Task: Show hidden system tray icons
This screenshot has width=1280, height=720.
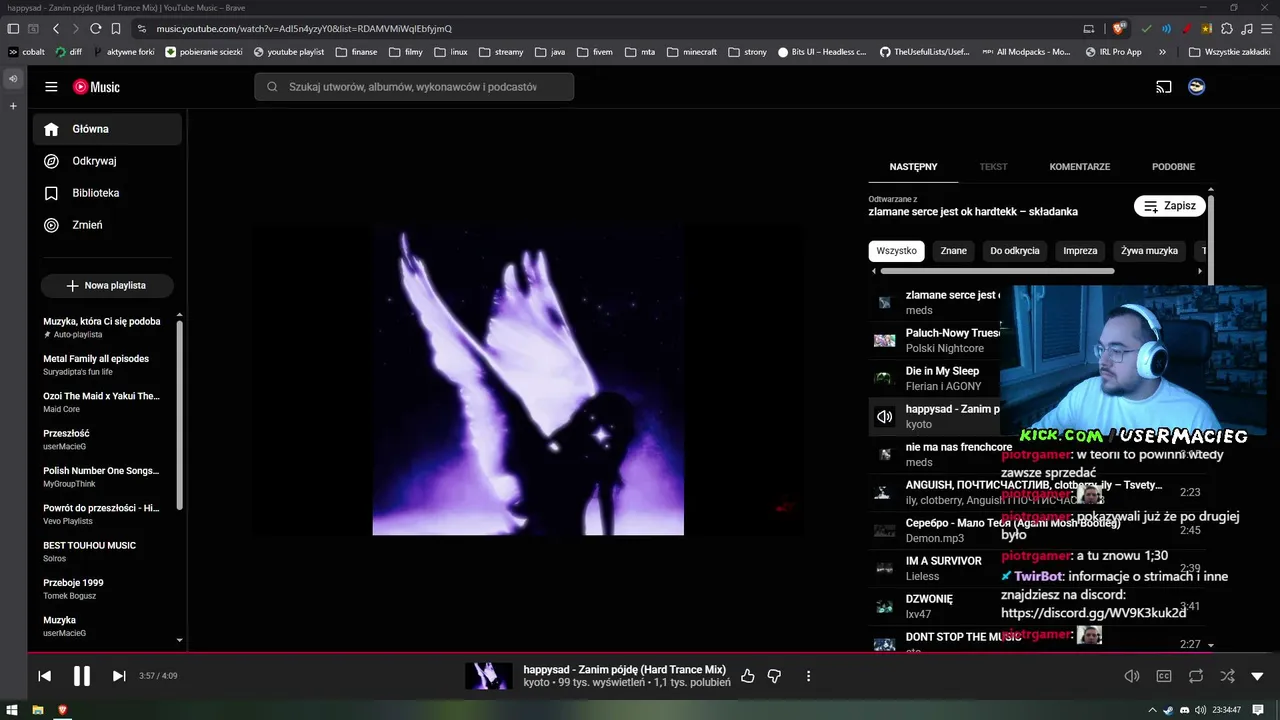Action: coord(1152,710)
